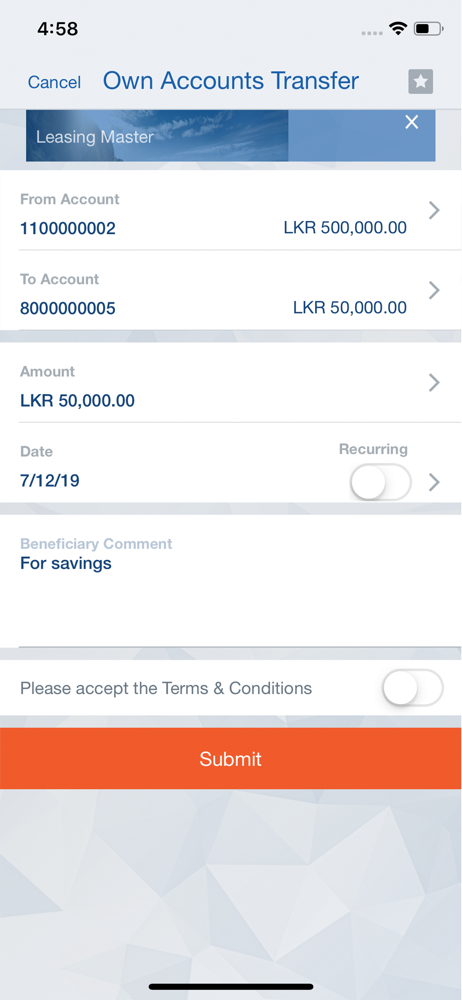Tap the 7/12/19 date value
Image resolution: width=462 pixels, height=1000 pixels.
click(x=50, y=481)
